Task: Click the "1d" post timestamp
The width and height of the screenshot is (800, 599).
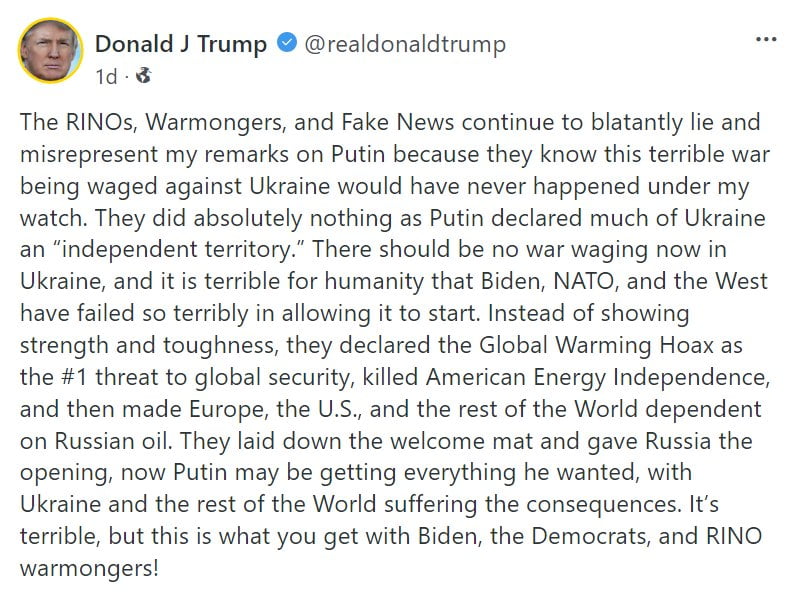Action: tap(106, 75)
